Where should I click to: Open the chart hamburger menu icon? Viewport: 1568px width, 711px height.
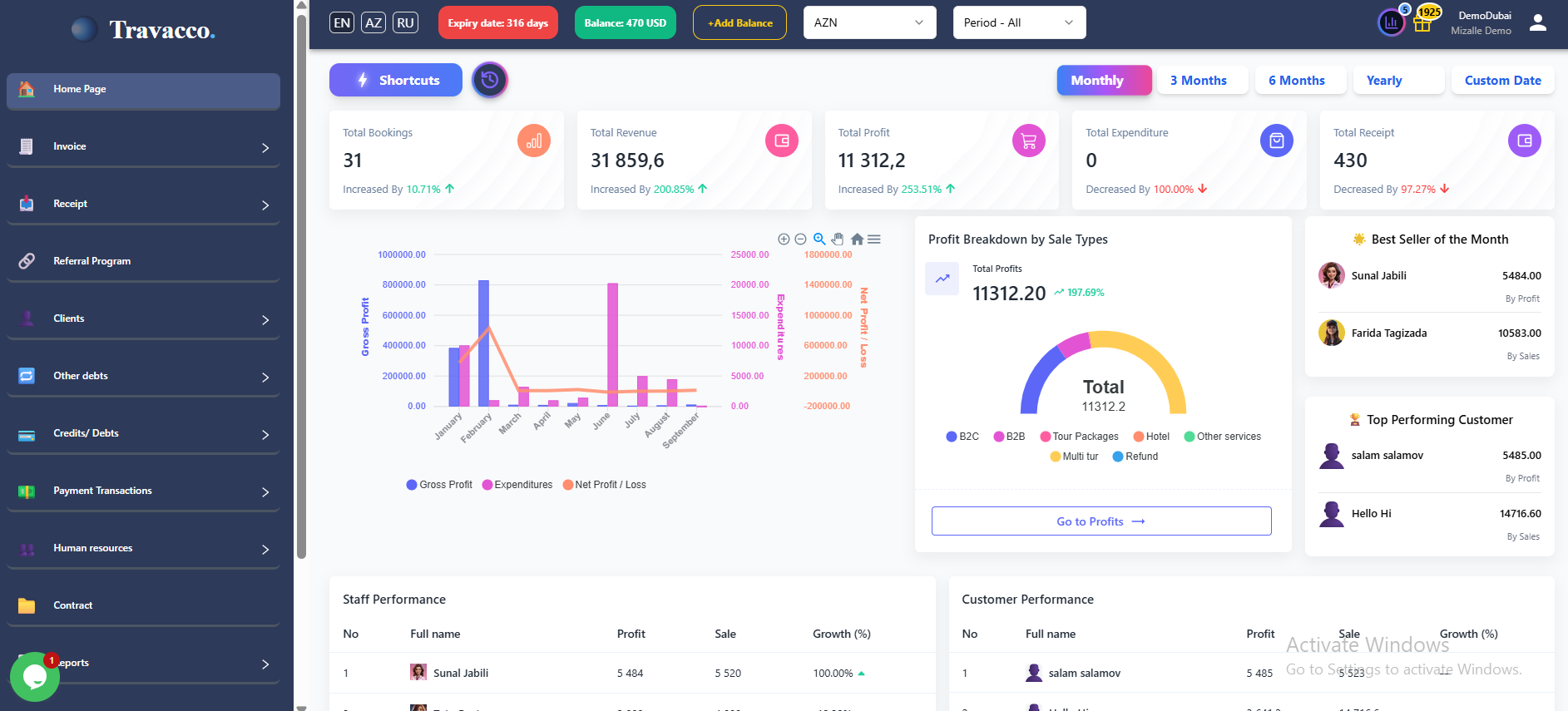click(874, 239)
